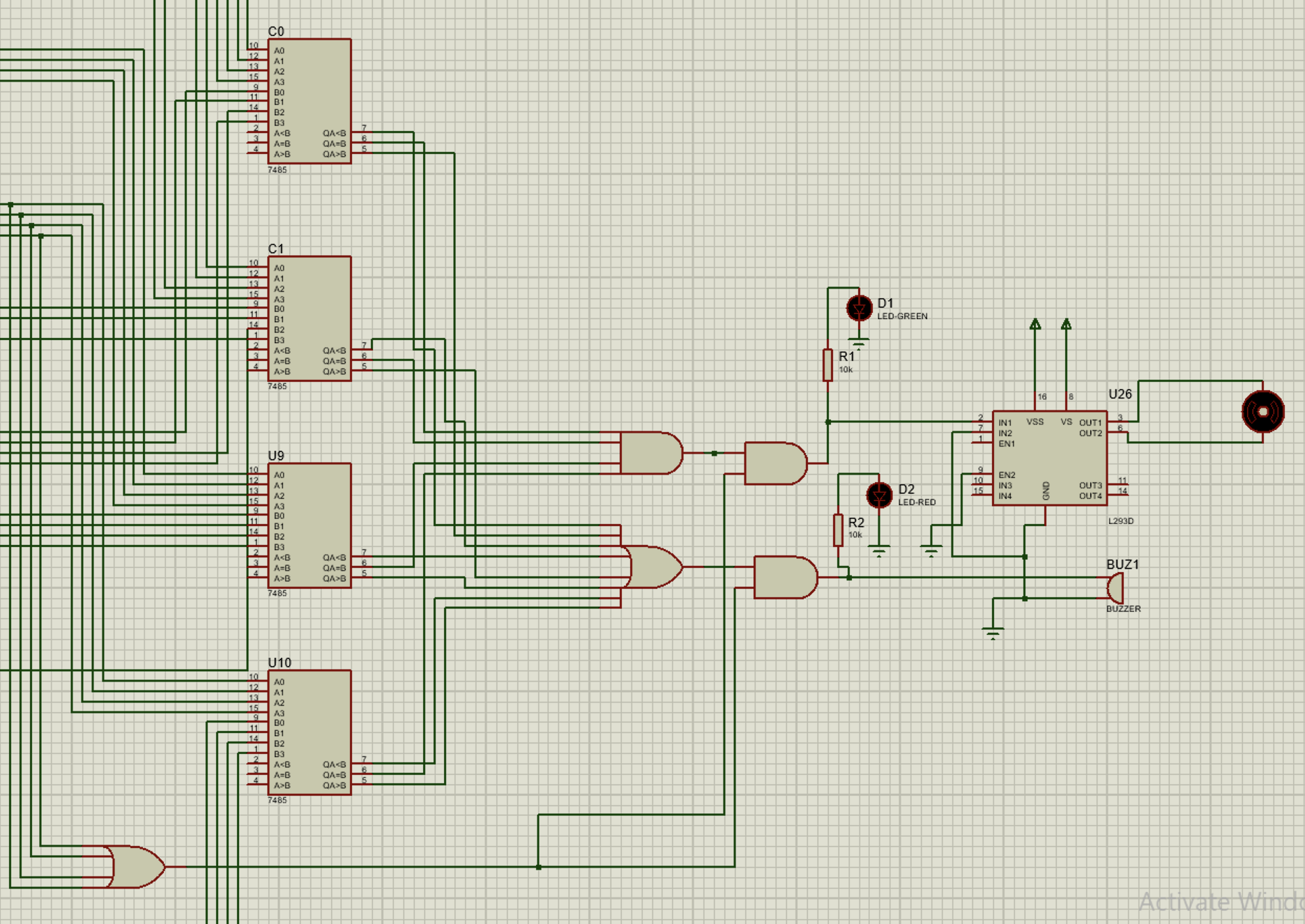Select the AND gate feeding the buzzer
Screen dimensions: 1305x924
[786, 577]
